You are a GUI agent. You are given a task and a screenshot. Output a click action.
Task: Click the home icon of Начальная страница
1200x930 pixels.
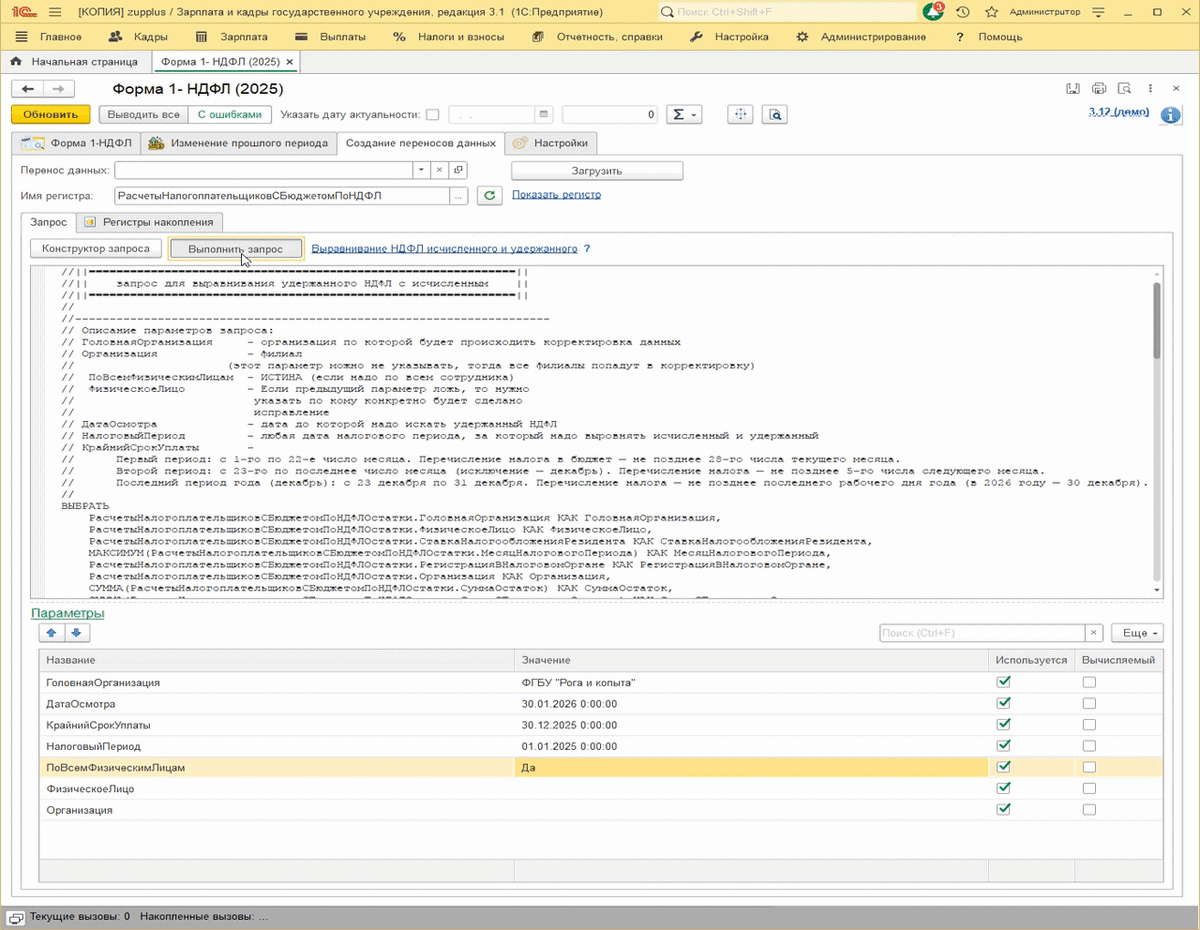[x=16, y=62]
